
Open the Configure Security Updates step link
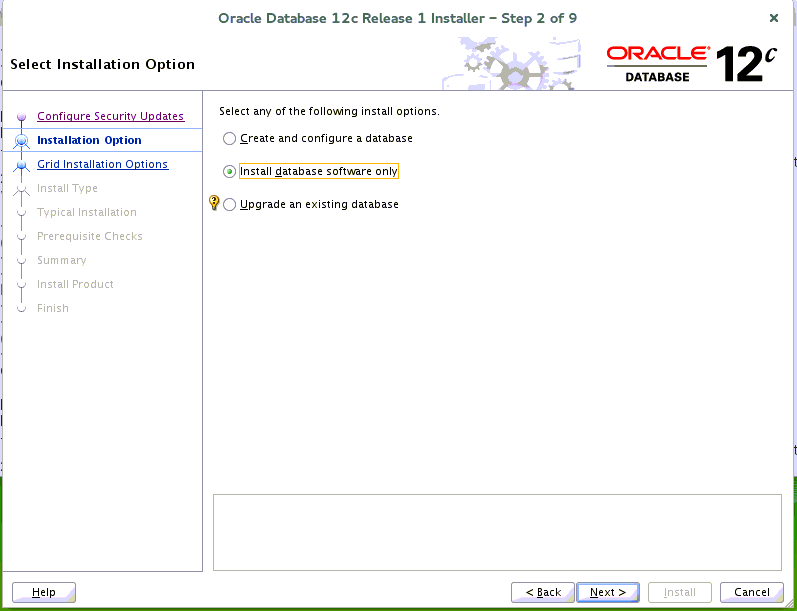[110, 116]
